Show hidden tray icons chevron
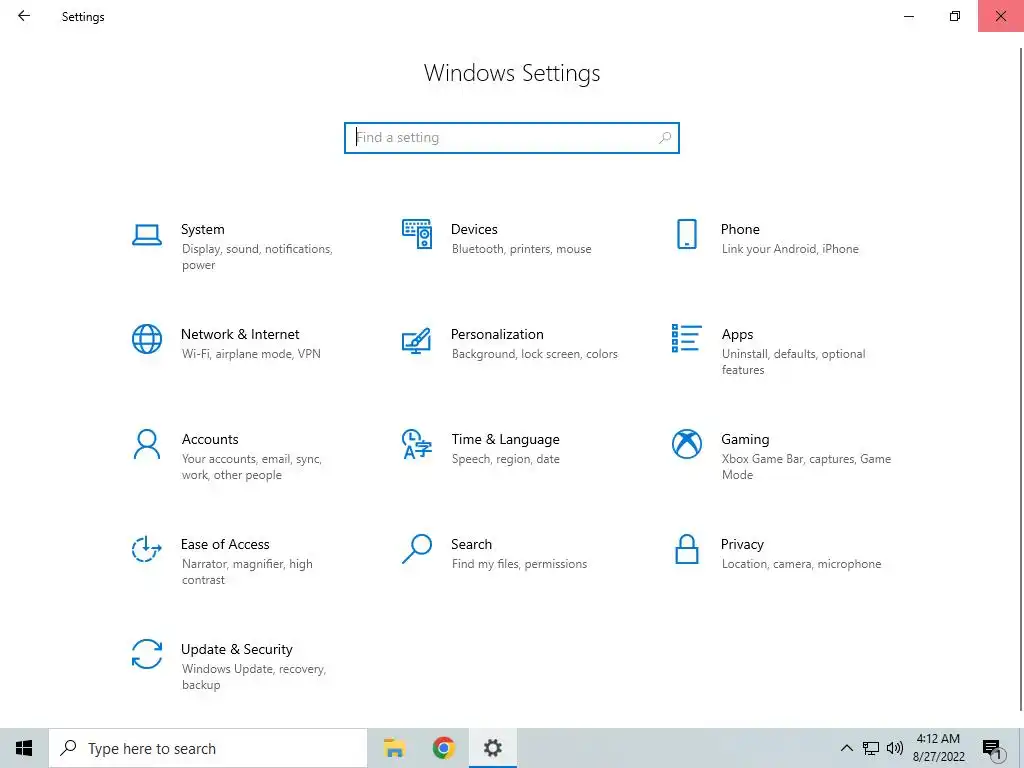 pyautogui.click(x=846, y=748)
